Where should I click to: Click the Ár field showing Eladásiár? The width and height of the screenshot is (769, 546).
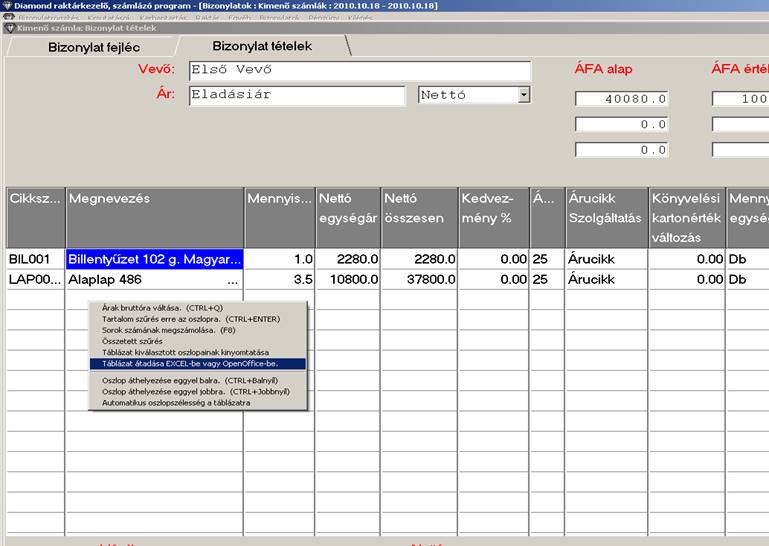click(297, 95)
